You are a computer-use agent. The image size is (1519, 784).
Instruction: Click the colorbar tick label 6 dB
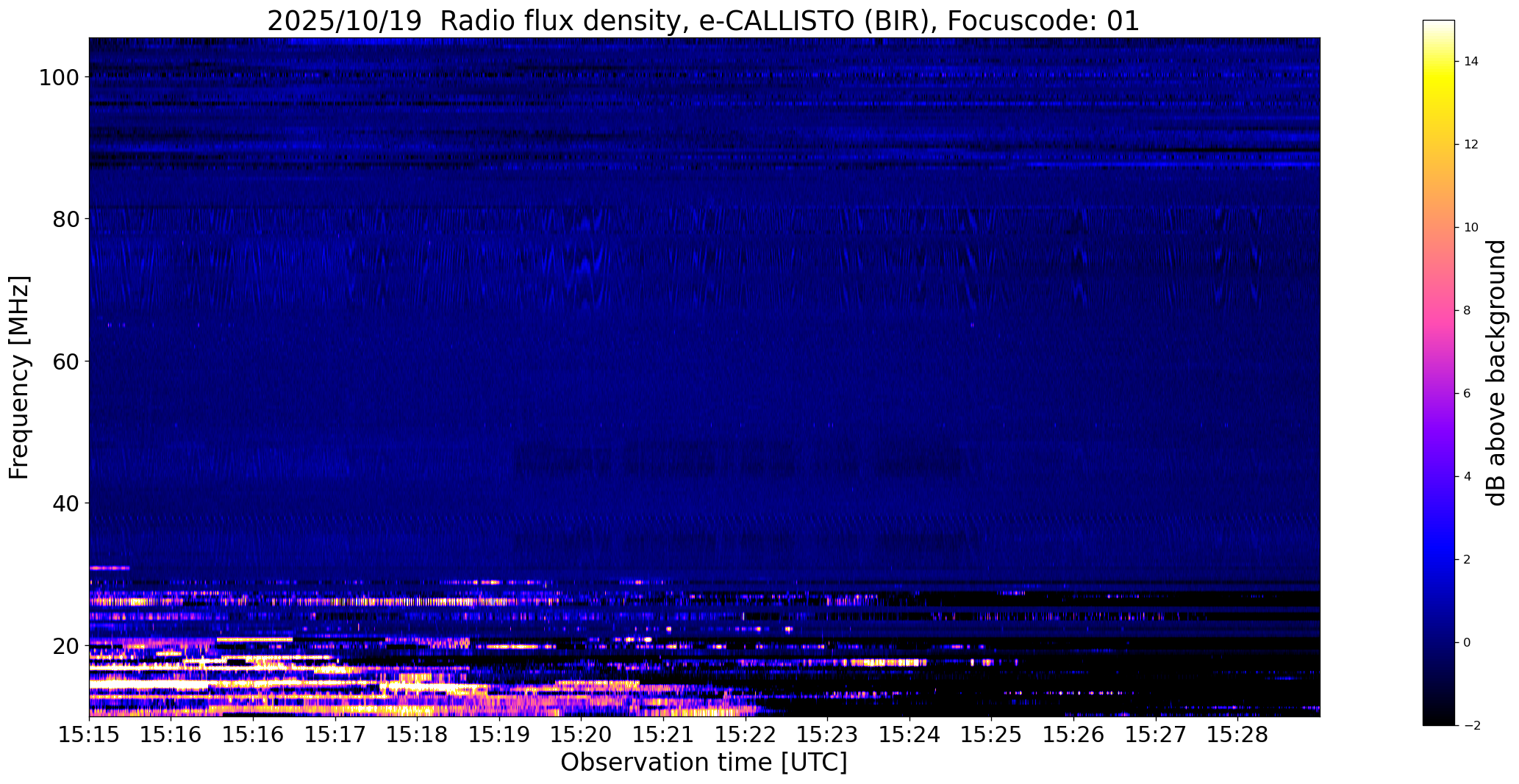(1468, 394)
